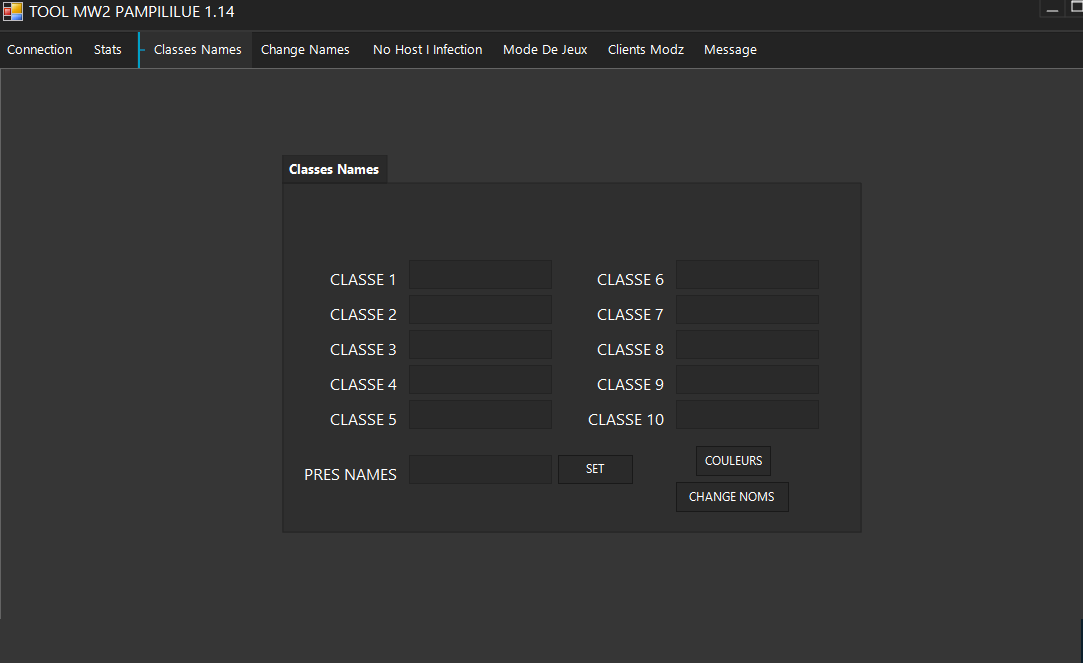Open the Clients Modz tab
Image resolution: width=1083 pixels, height=663 pixels.
(646, 50)
